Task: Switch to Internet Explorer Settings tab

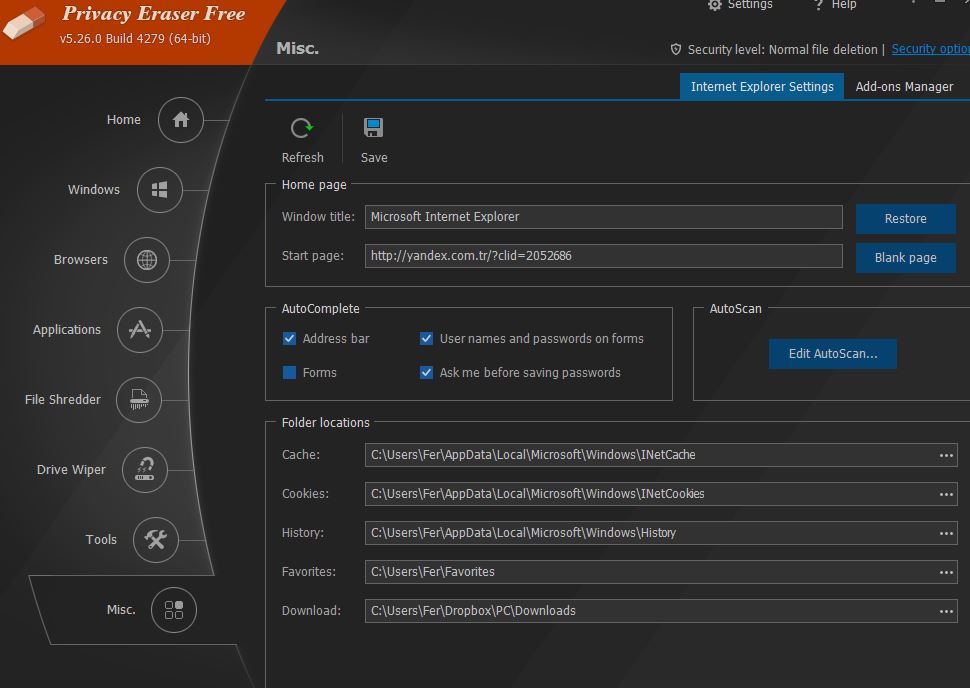Action: point(762,87)
